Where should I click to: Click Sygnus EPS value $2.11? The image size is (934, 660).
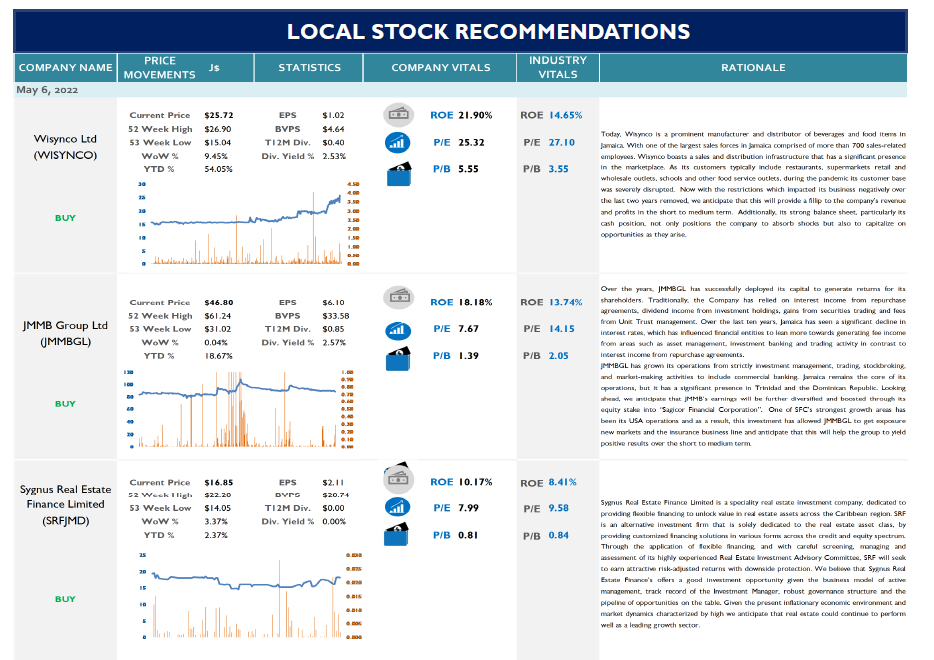pos(333,482)
